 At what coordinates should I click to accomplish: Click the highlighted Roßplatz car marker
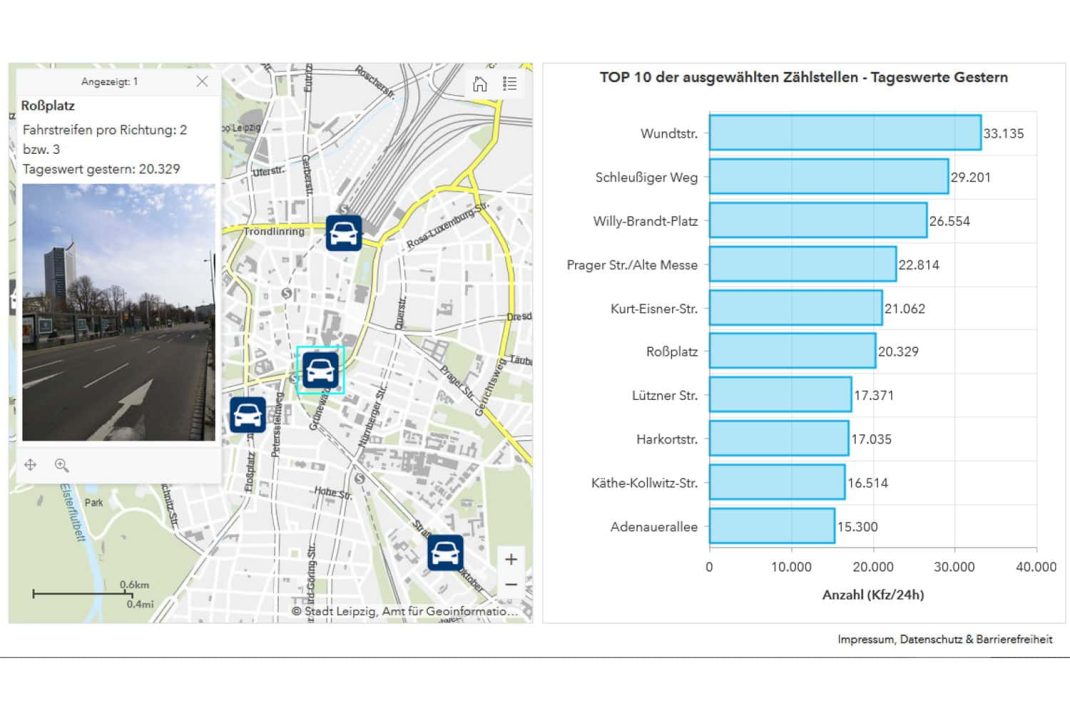(320, 370)
